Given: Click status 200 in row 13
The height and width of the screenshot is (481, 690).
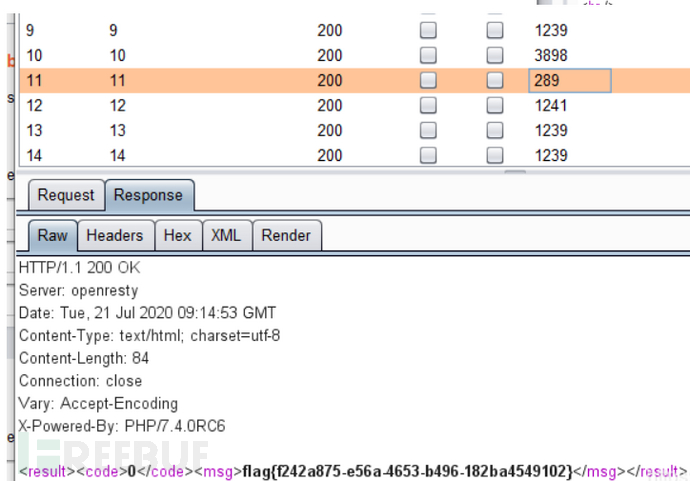Looking at the screenshot, I should click(x=330, y=131).
